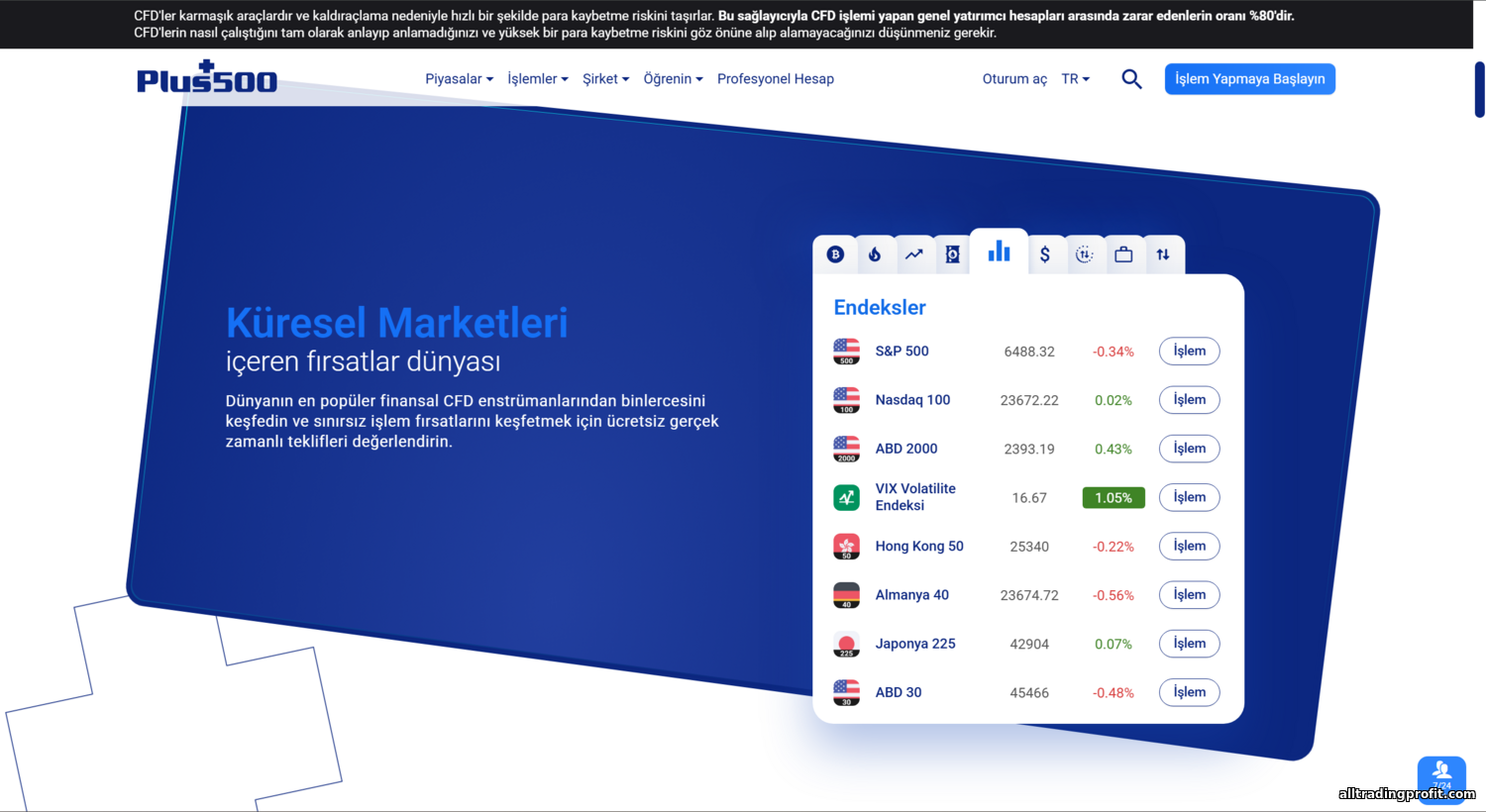Expand the Piyasalar dropdown menu

[459, 79]
